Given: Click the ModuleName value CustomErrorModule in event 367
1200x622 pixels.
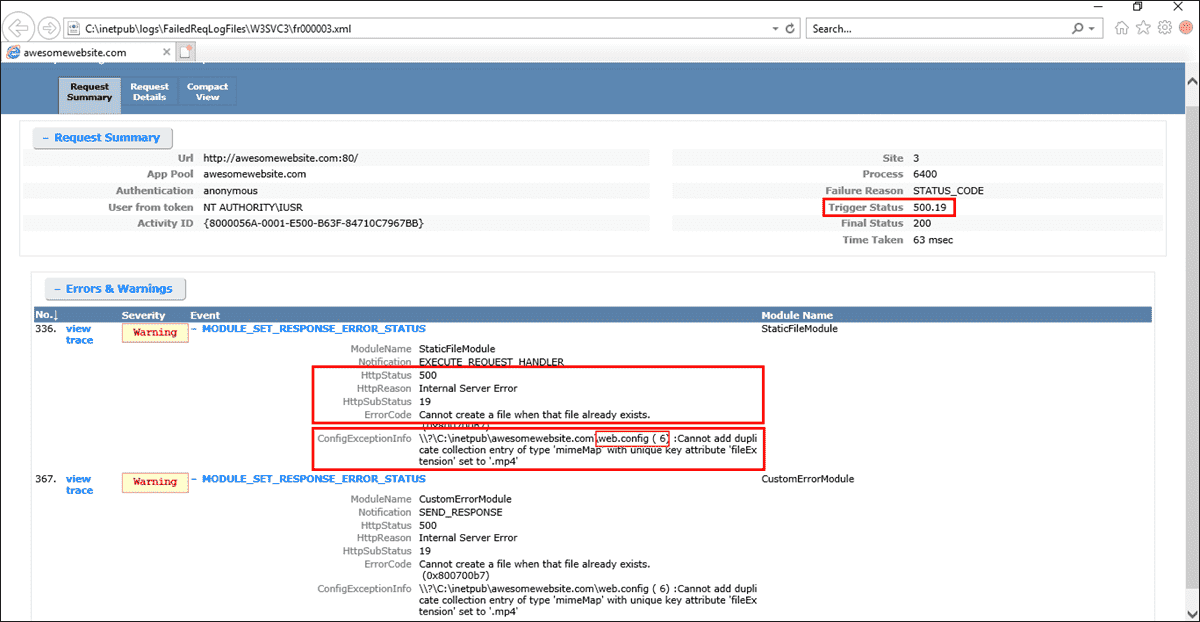Looking at the screenshot, I should point(465,499).
